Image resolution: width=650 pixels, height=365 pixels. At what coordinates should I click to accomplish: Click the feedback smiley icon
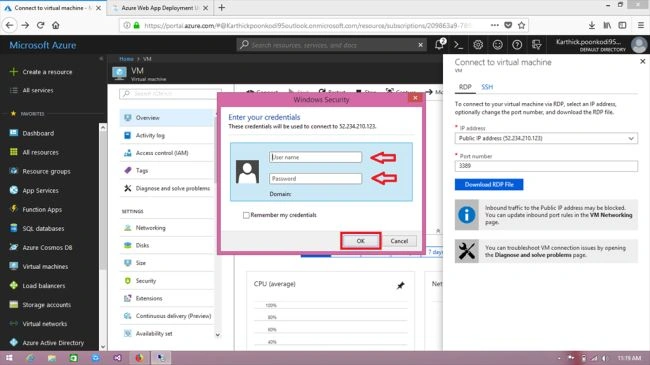point(497,45)
